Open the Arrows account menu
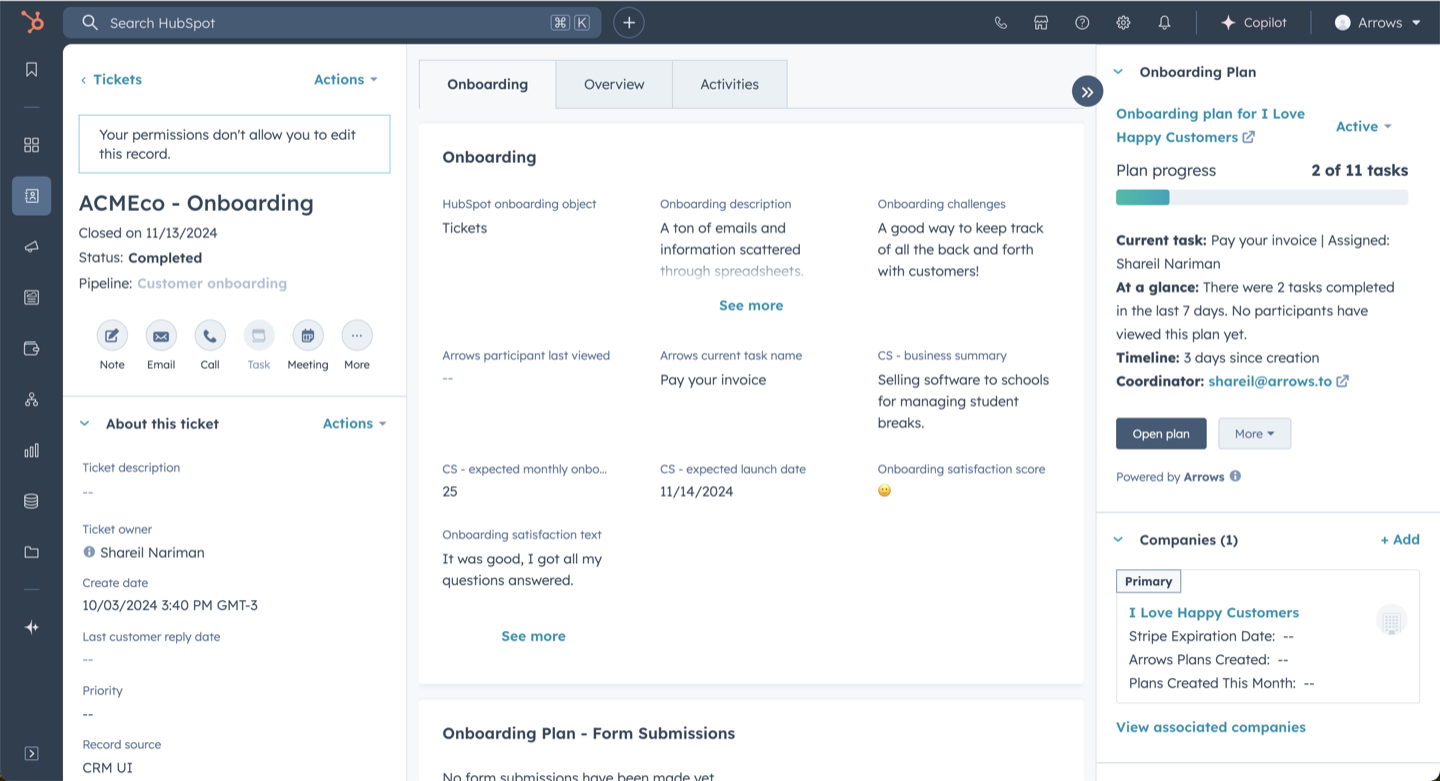This screenshot has height=781, width=1440. click(1378, 22)
